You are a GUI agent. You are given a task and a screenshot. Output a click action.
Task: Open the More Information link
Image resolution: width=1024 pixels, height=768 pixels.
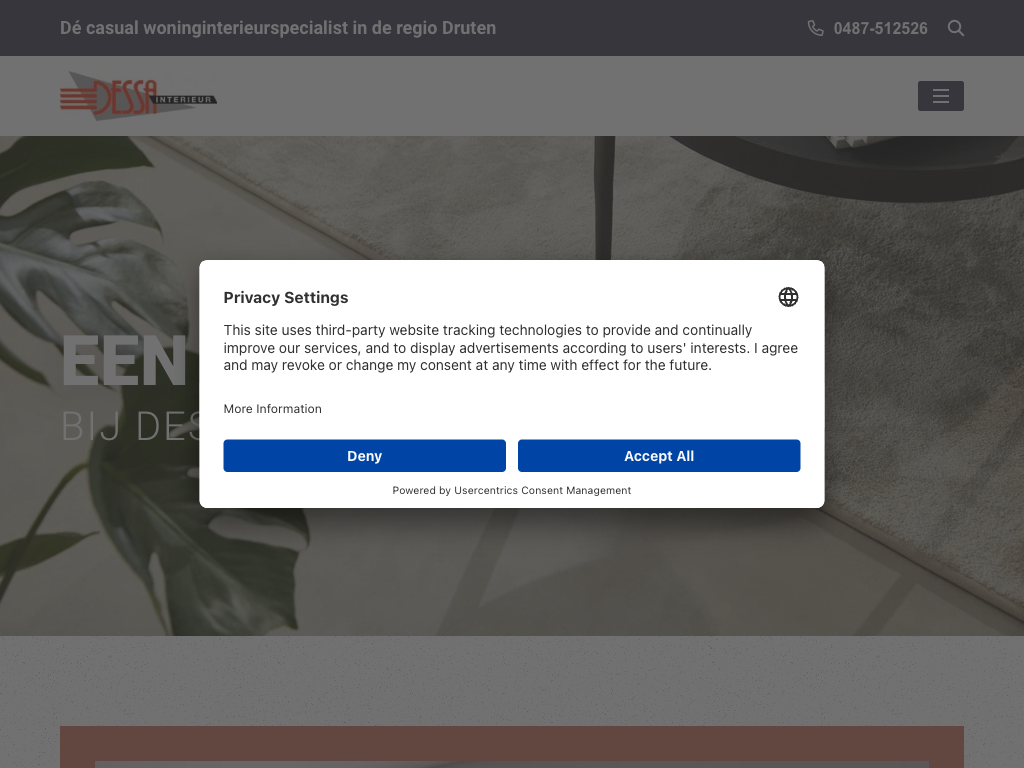click(x=272, y=409)
